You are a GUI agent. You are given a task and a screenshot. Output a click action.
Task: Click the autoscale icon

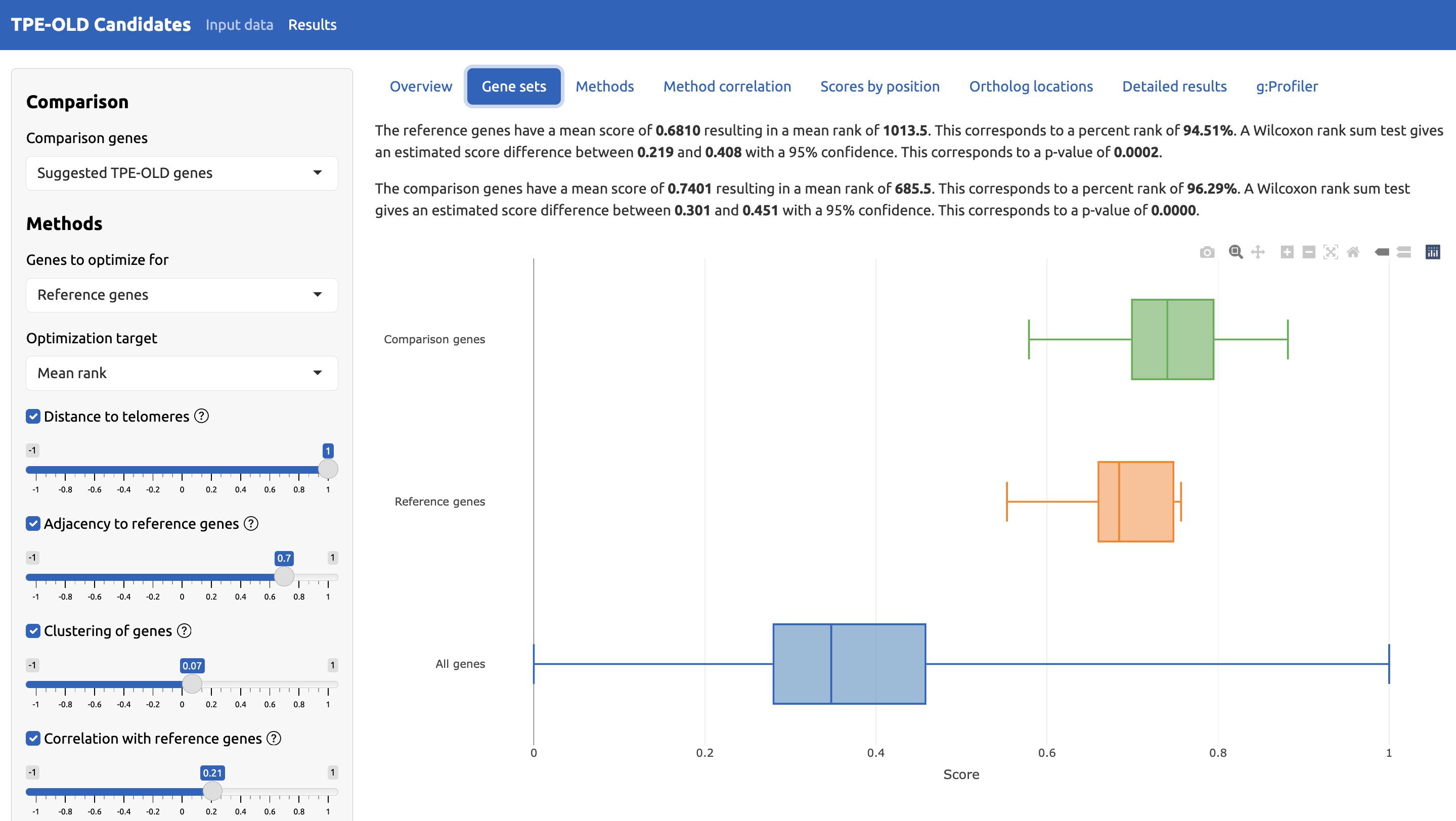1331,252
